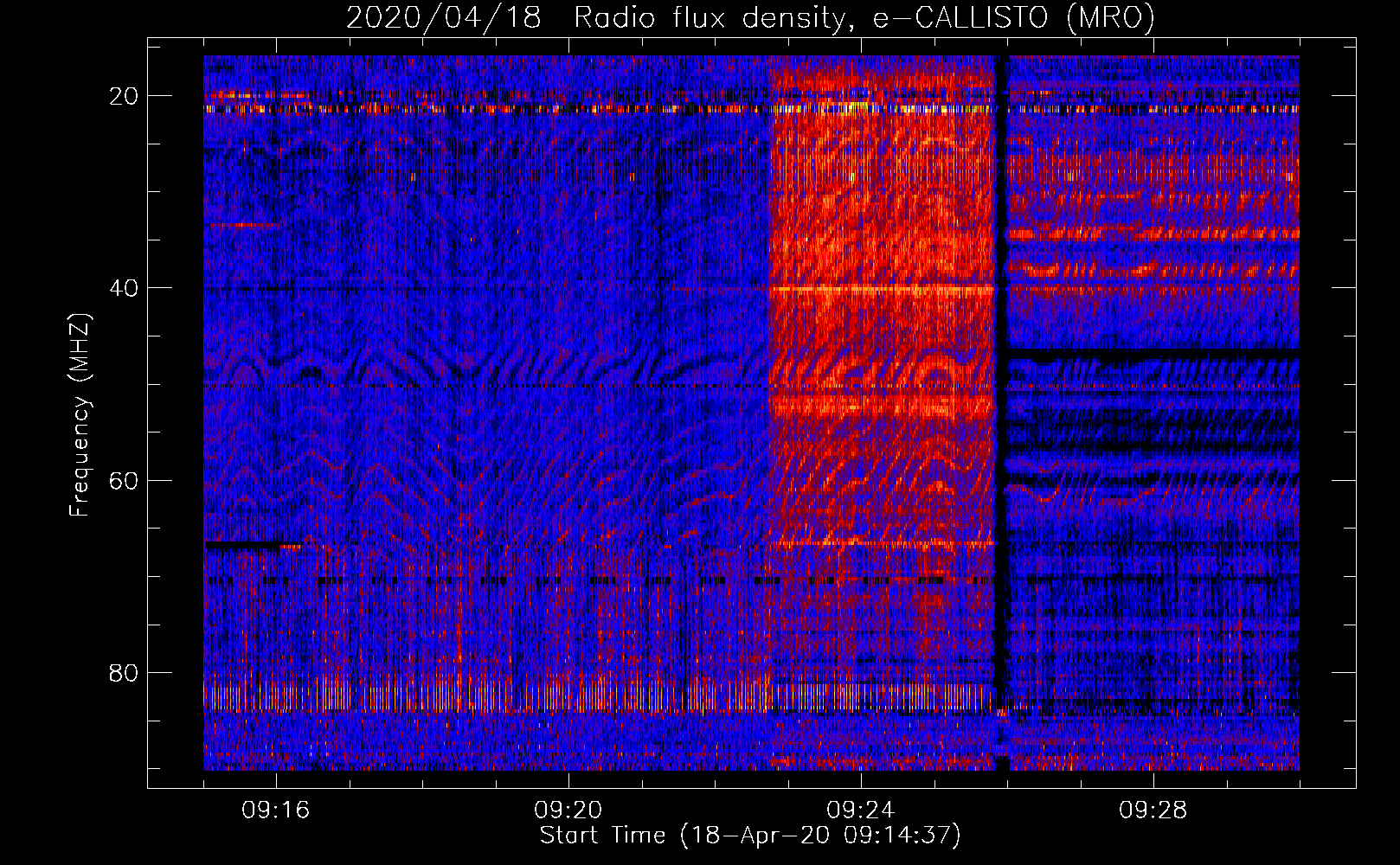This screenshot has width=1400, height=865.
Task: Click the 'Frequency (MHZ)' axis label
Action: coord(79,415)
